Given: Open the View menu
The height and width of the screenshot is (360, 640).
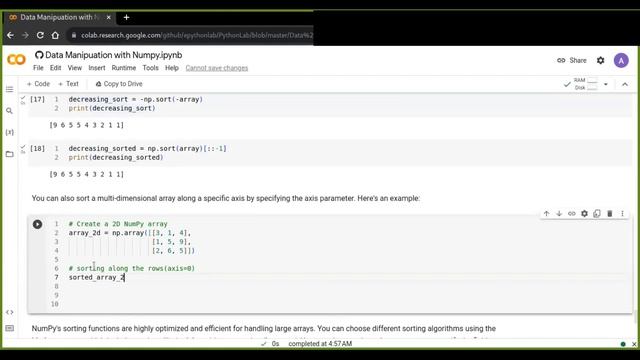Looking at the screenshot, I should (x=75, y=68).
